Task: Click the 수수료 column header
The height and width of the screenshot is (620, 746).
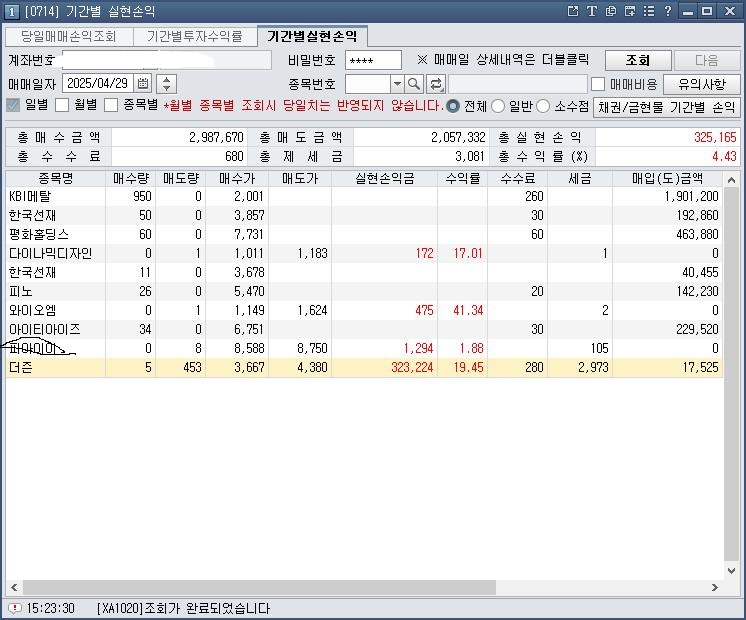Action: click(518, 178)
